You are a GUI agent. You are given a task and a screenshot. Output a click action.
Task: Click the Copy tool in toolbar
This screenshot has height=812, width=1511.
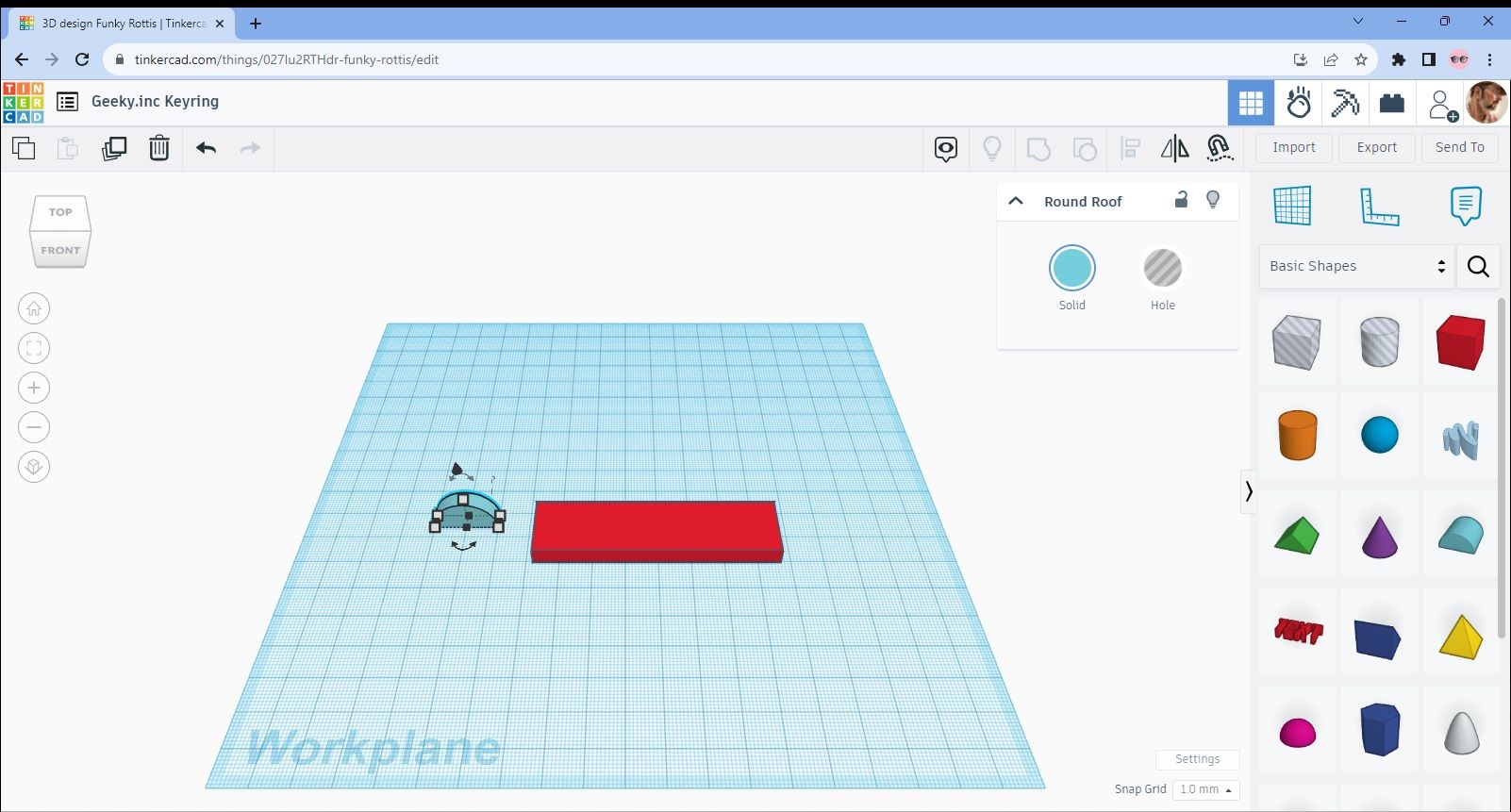(x=24, y=148)
